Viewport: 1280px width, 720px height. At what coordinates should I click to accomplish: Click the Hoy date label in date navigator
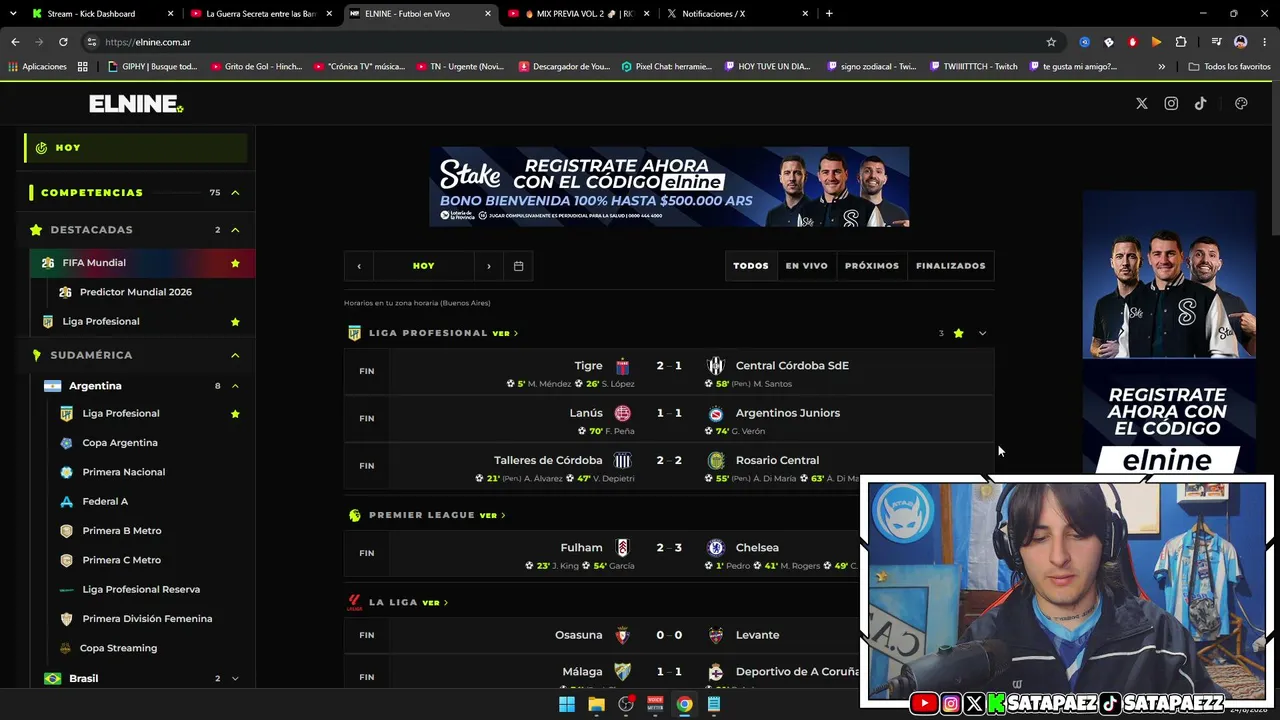(x=424, y=266)
